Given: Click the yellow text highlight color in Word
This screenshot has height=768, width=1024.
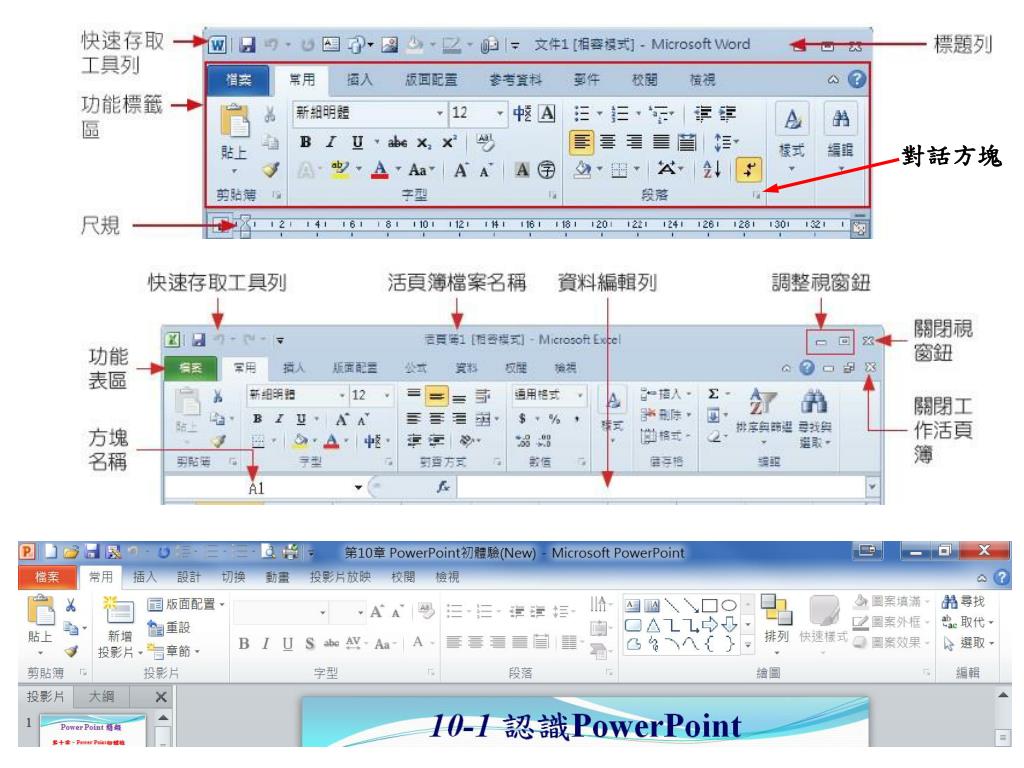Looking at the screenshot, I should point(340,170).
